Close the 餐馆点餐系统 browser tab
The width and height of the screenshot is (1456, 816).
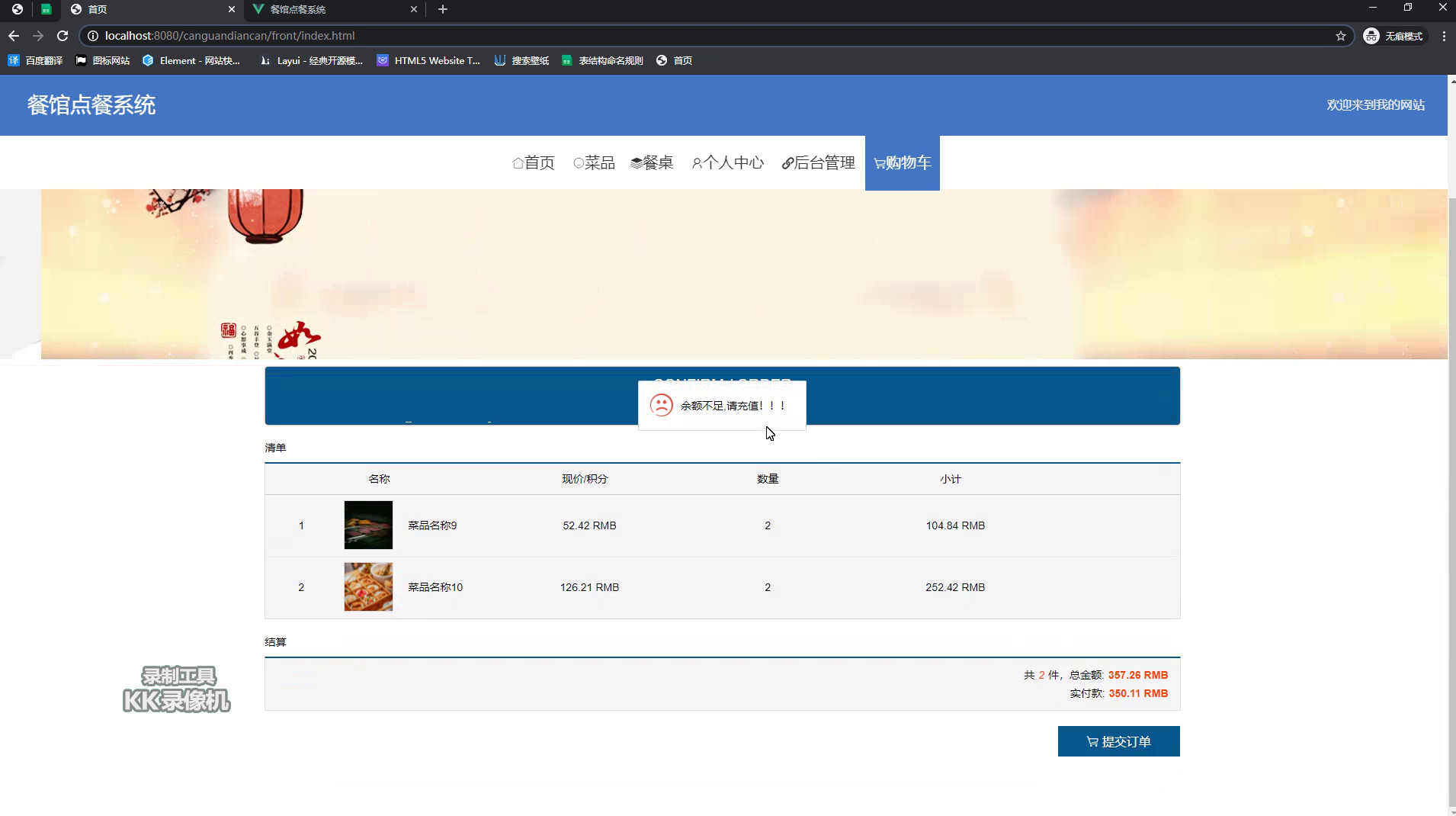tap(414, 9)
